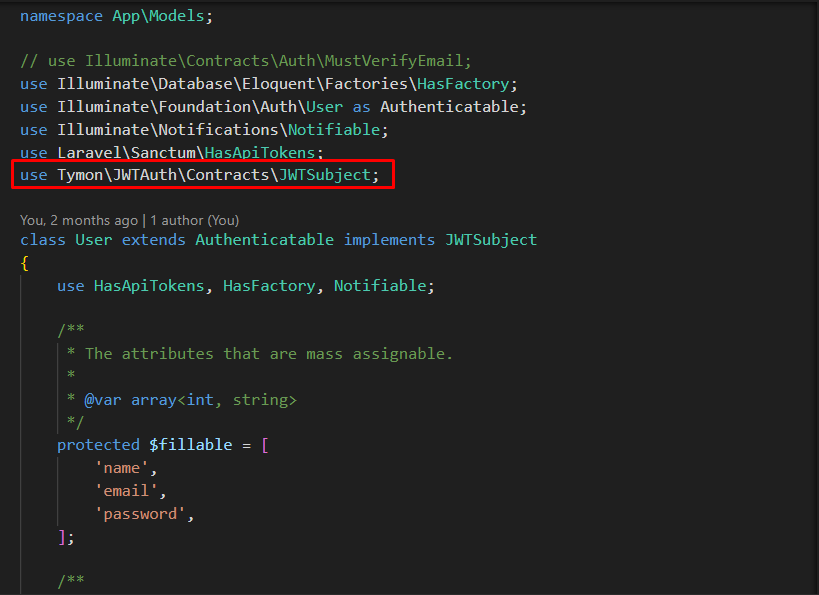Click 'Notifiable' in the Illuminate\Notifications import
819x595 pixels.
tap(334, 130)
